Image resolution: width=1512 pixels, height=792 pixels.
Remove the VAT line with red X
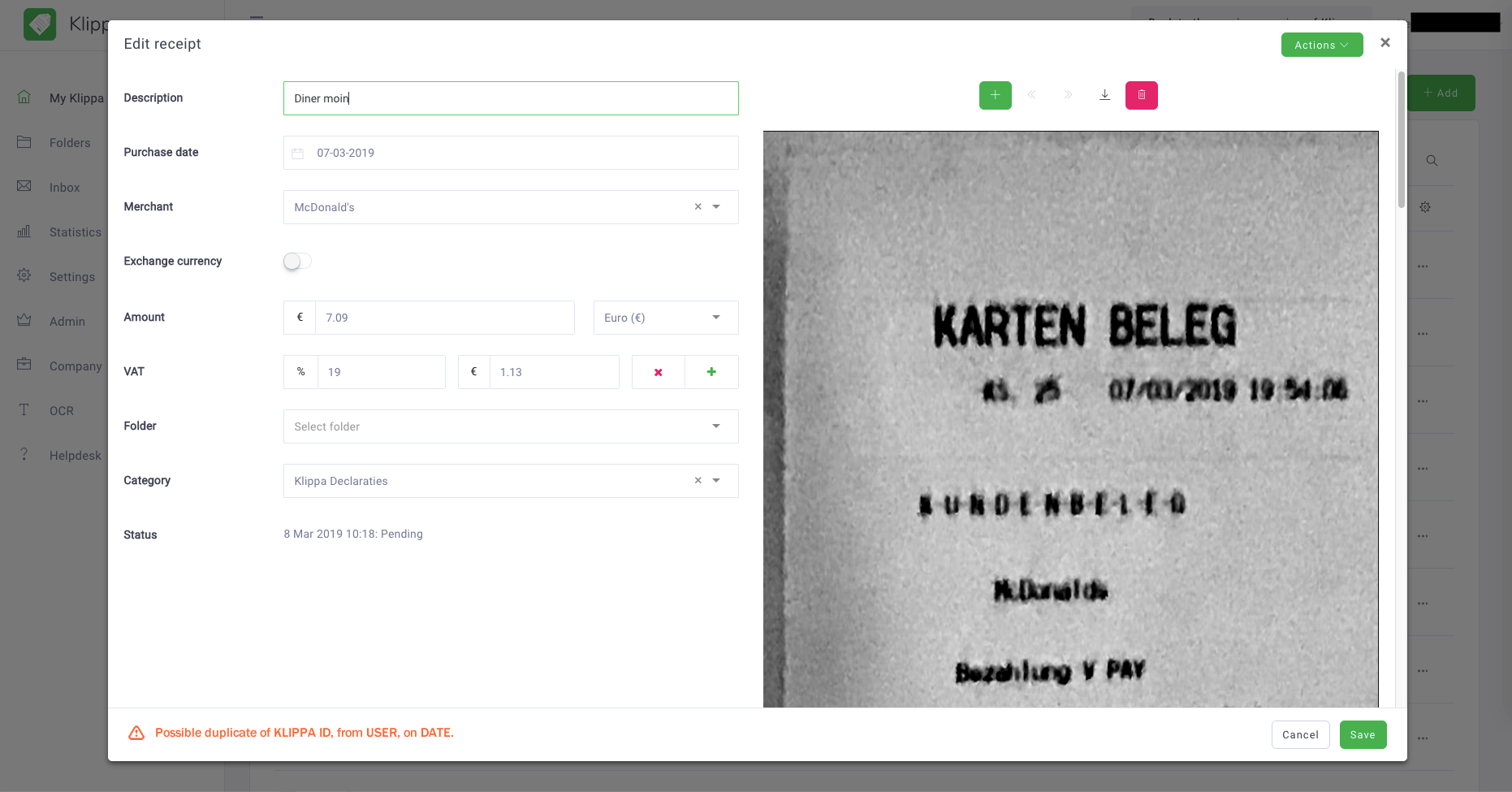pyautogui.click(x=658, y=372)
